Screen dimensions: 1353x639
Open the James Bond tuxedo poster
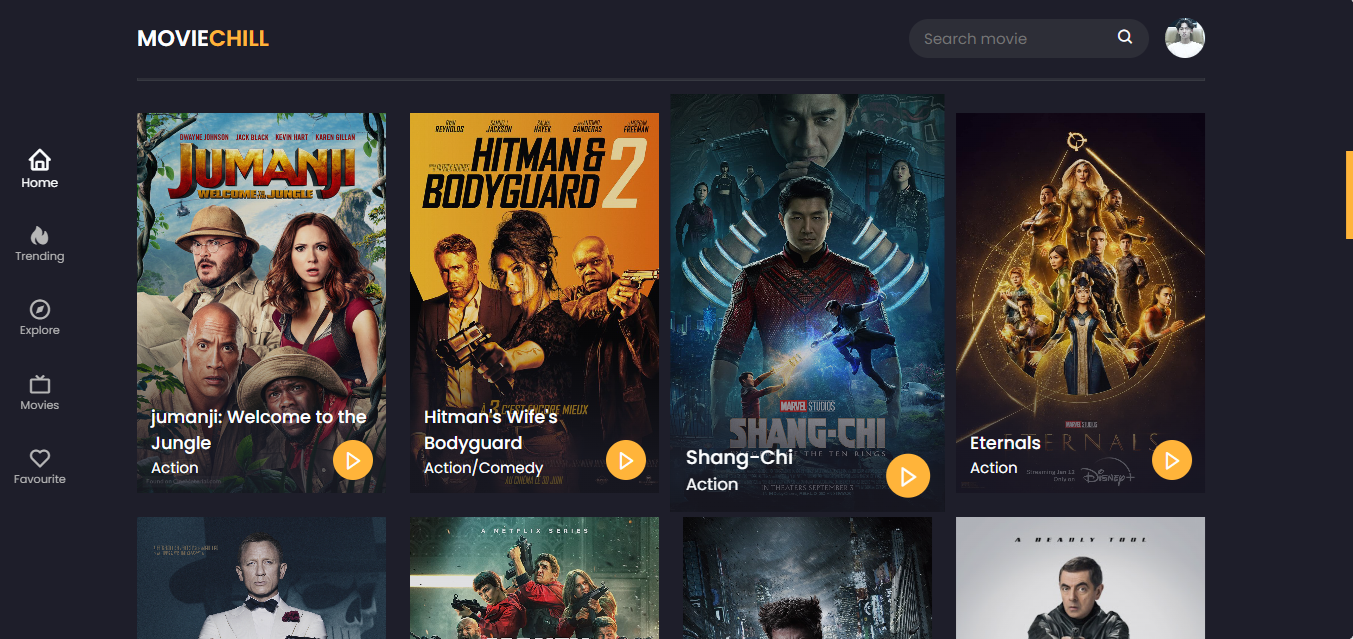pyautogui.click(x=261, y=578)
